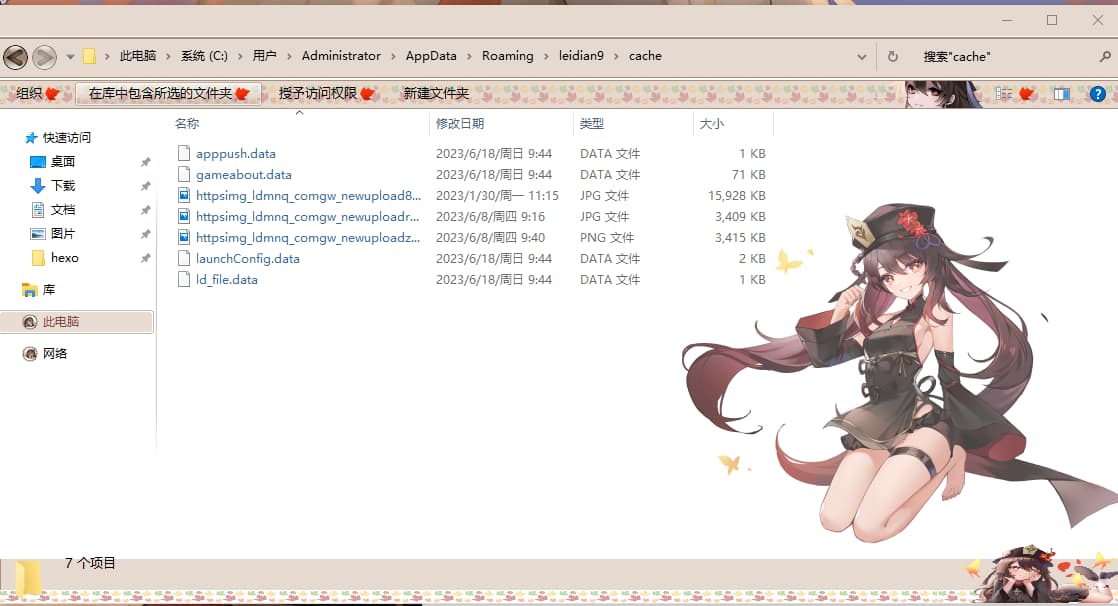
Task: Click the 15,928 KB JPG image icon
Action: 184,195
